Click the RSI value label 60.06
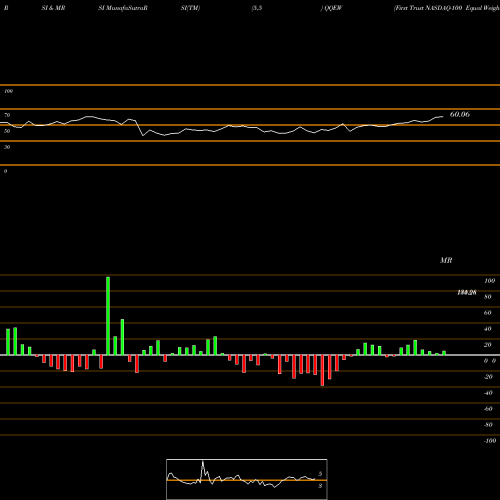This screenshot has width=500, height=500. tap(460, 114)
